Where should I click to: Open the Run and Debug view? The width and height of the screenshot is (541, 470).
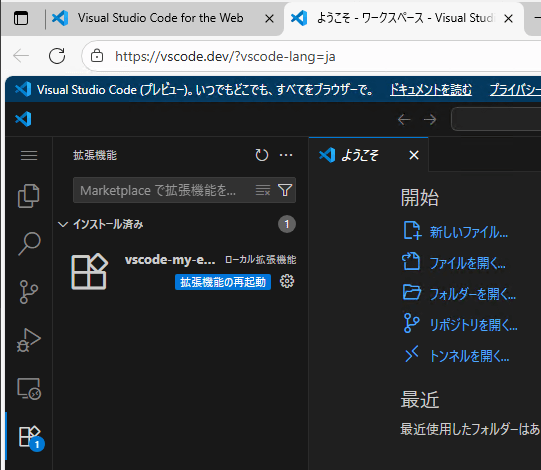(29, 340)
